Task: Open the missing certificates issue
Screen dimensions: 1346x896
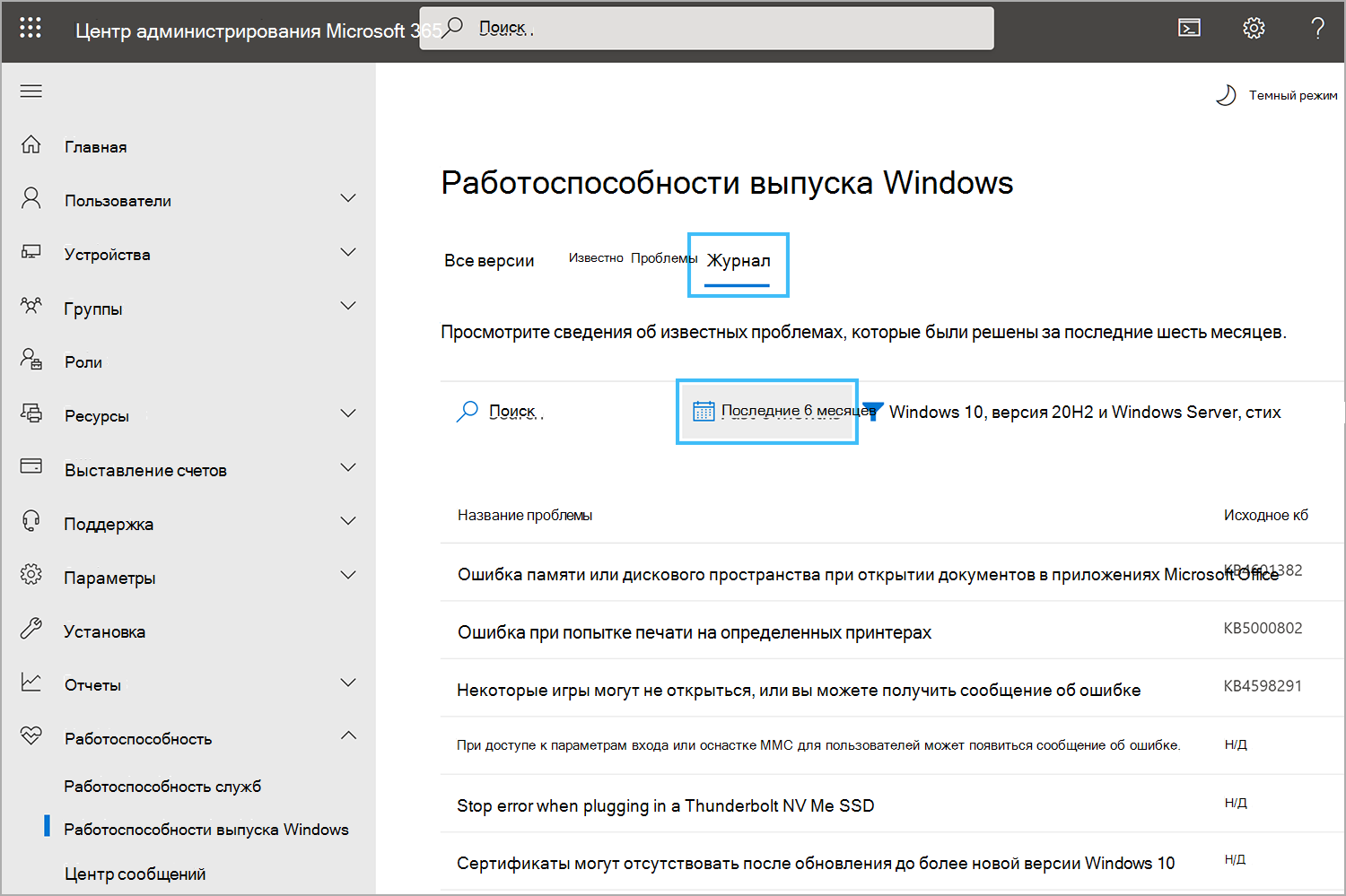Action: (x=816, y=863)
